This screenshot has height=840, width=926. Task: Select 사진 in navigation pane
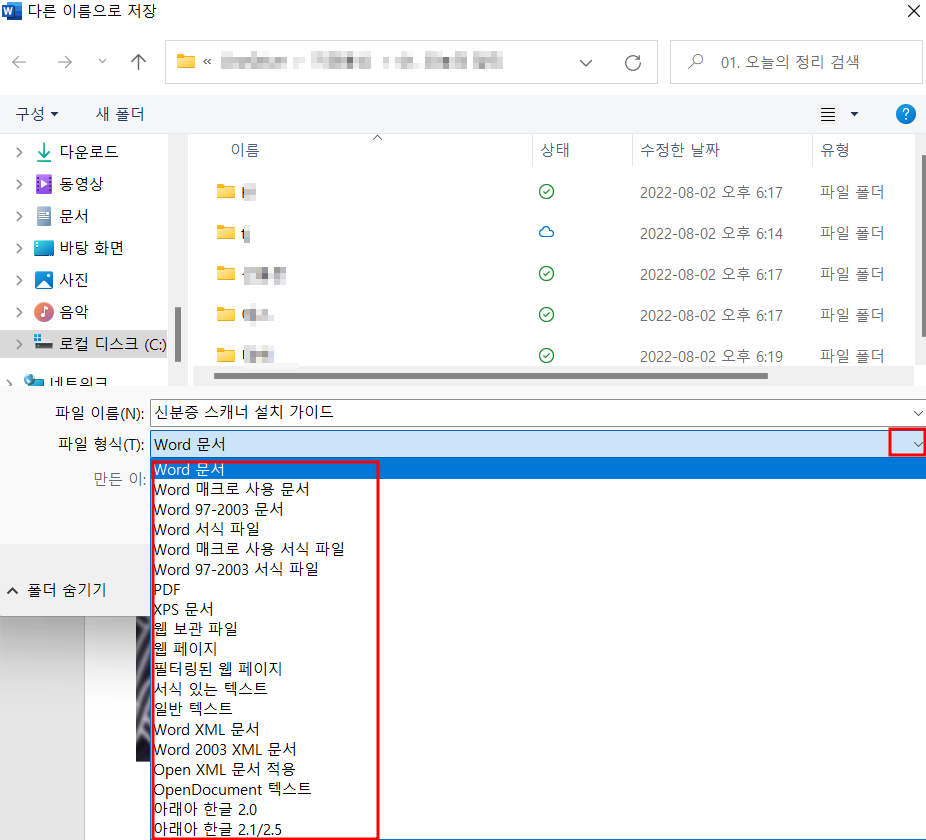click(x=73, y=280)
